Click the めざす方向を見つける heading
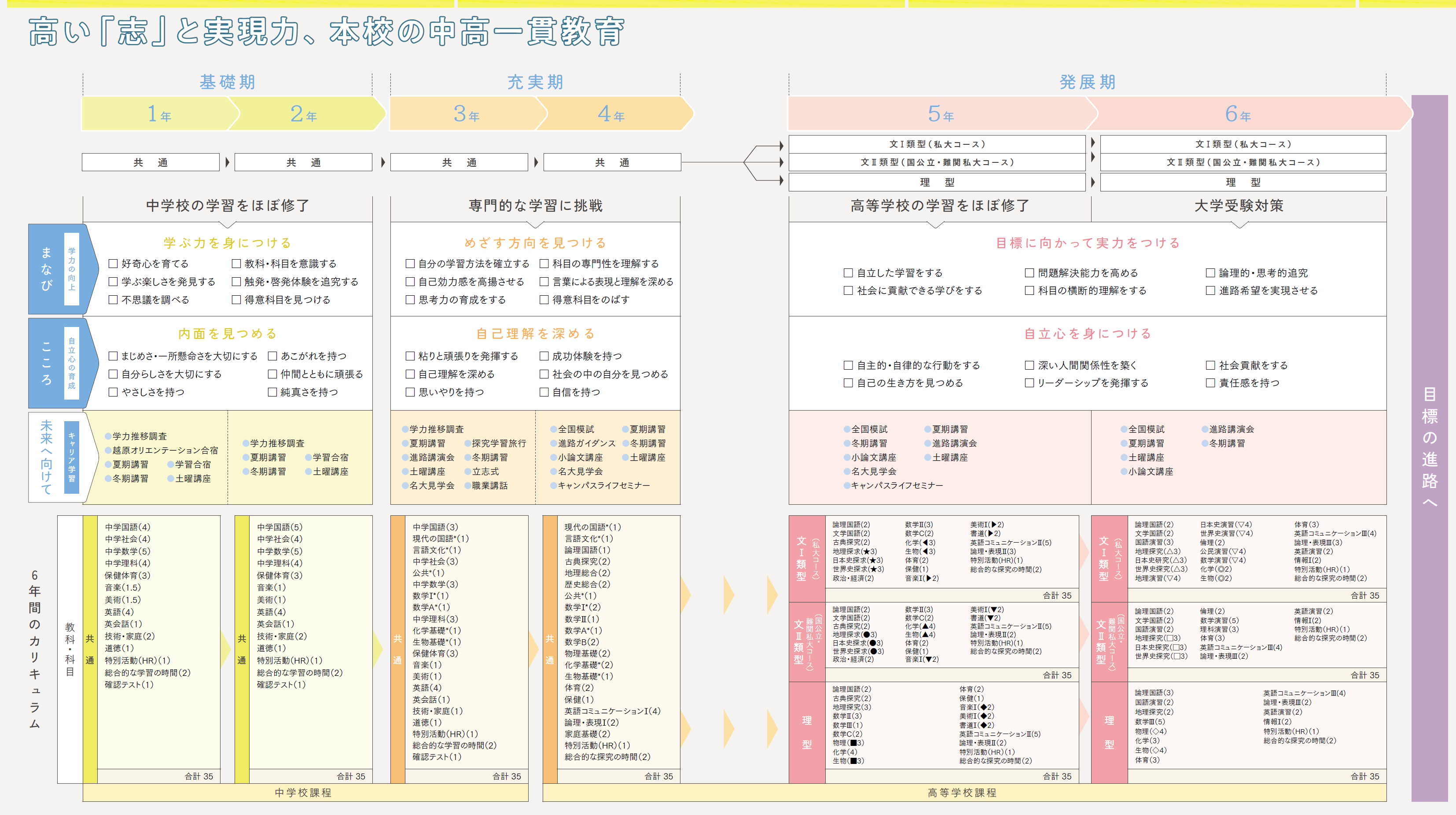Screen dimensions: 1456x815 tap(535, 243)
